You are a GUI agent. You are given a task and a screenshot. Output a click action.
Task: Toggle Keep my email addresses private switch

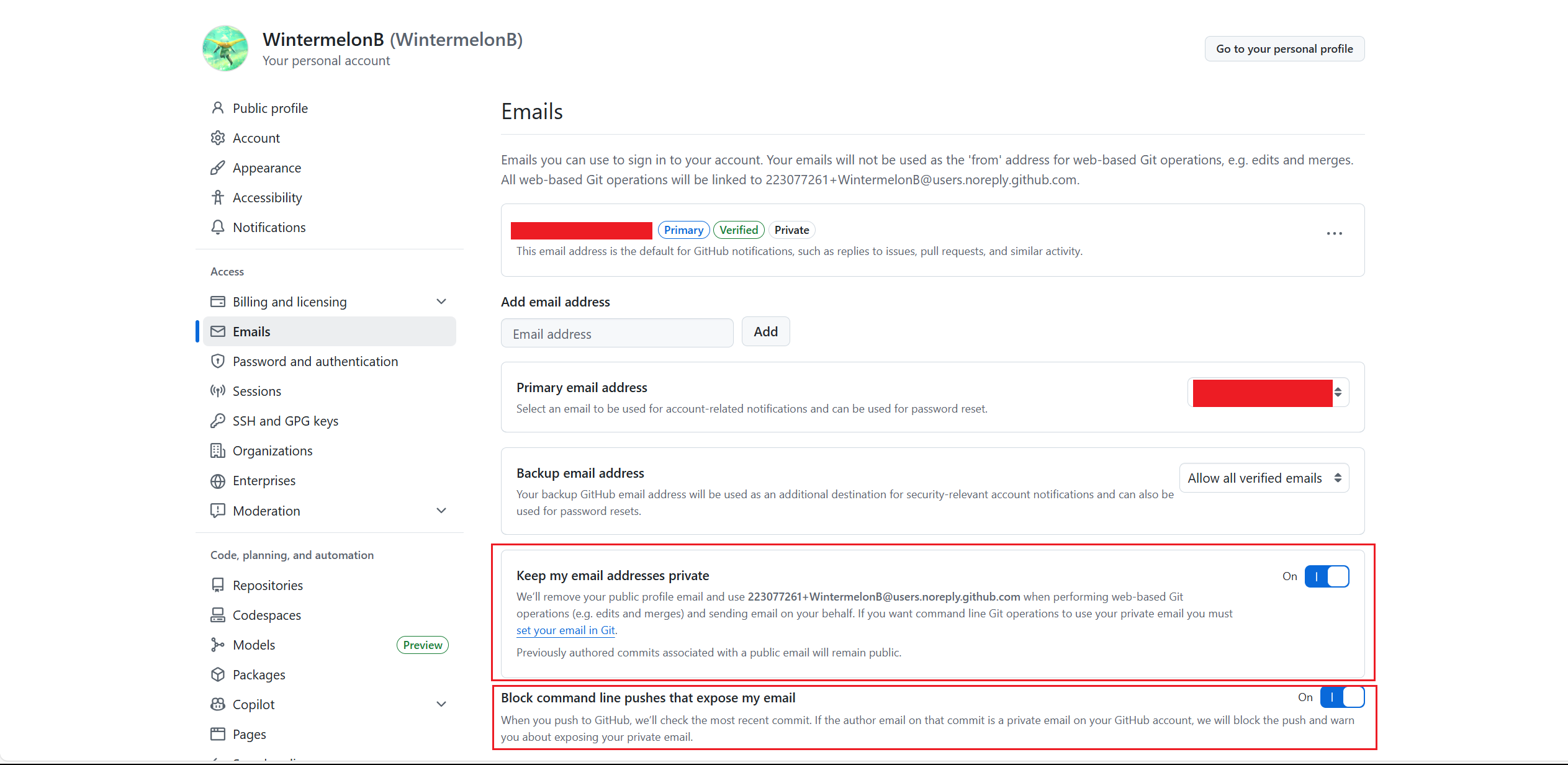(x=1327, y=576)
